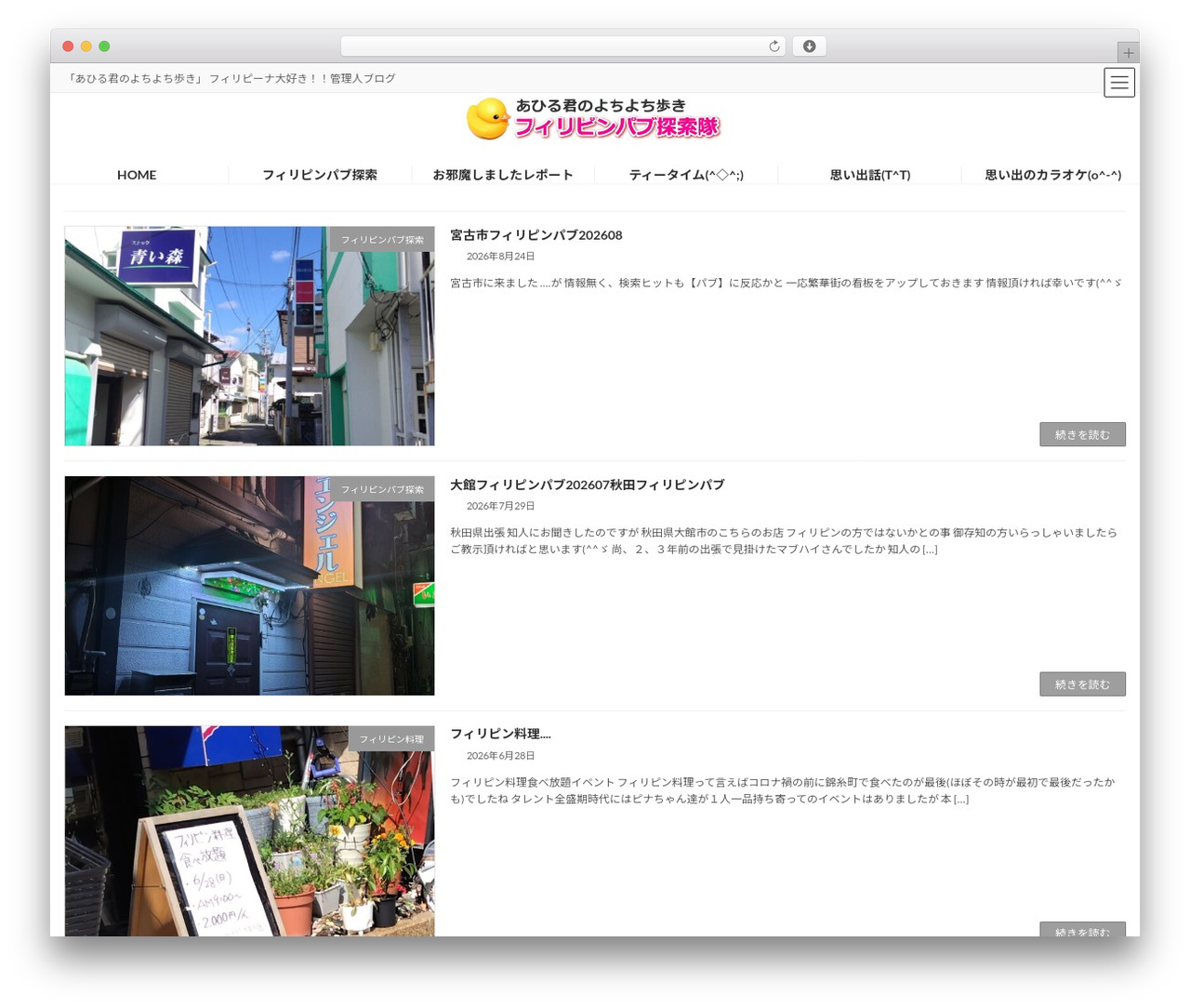Click 続きを読む for 宮古市 post
Image resolution: width=1190 pixels, height=1008 pixels.
[1082, 434]
